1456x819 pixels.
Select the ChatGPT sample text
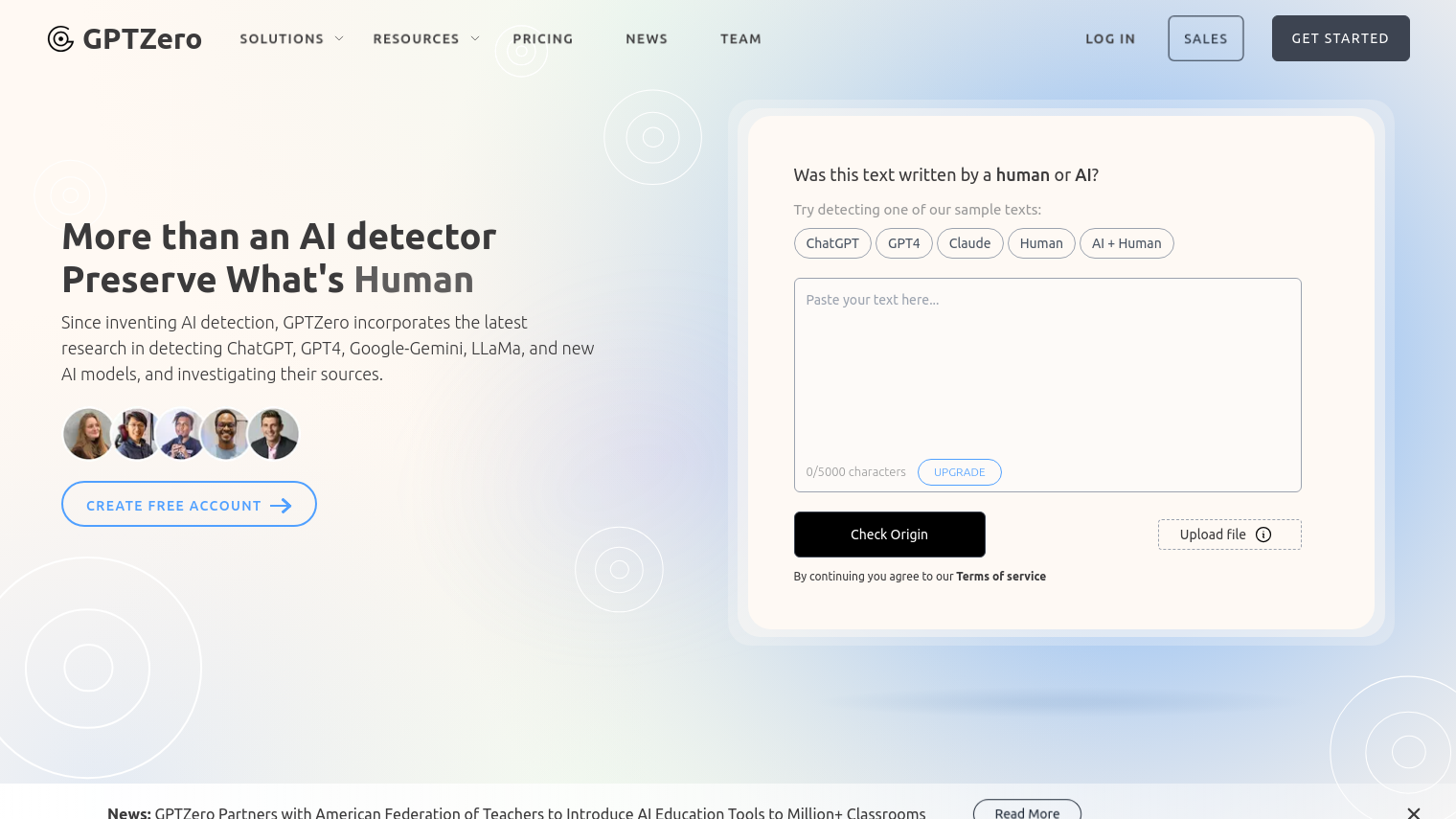click(832, 243)
